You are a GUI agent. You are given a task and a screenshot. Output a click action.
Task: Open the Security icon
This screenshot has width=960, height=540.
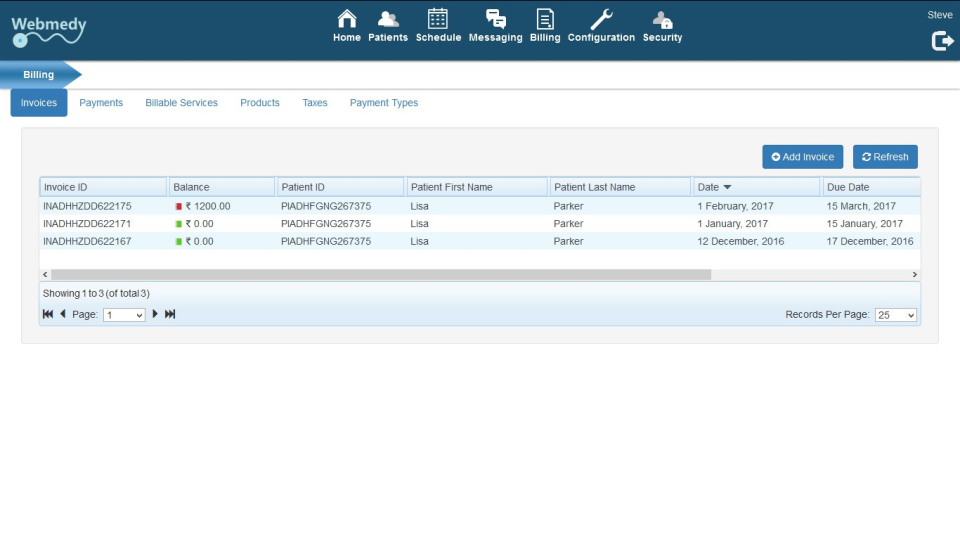(x=662, y=20)
